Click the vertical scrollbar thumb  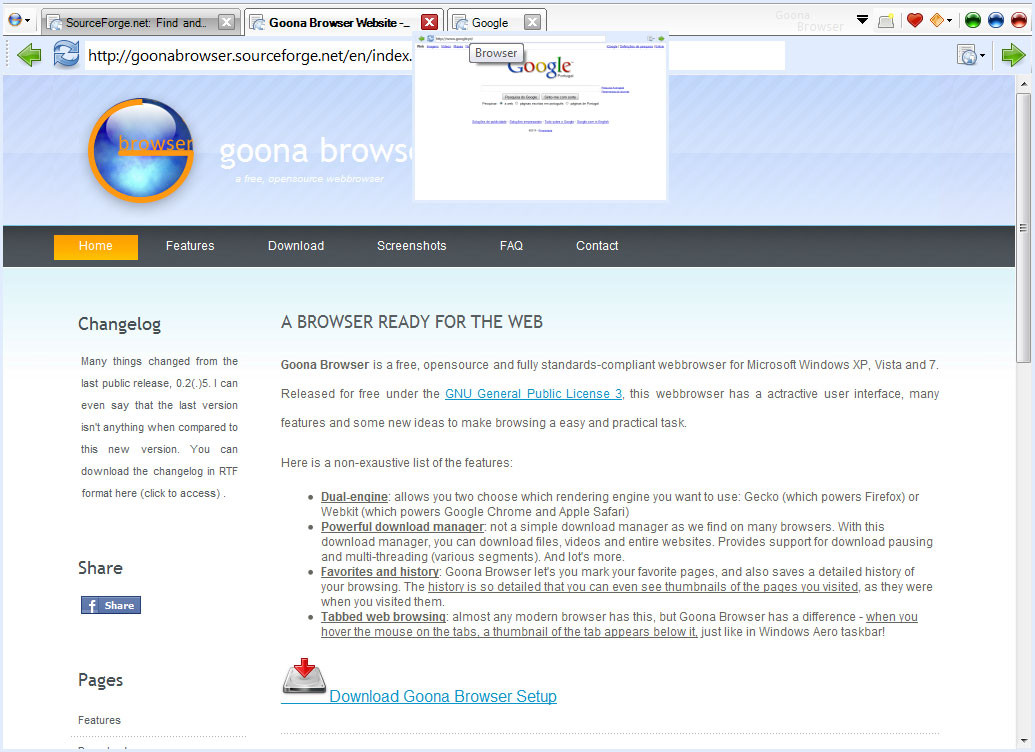(x=1024, y=228)
